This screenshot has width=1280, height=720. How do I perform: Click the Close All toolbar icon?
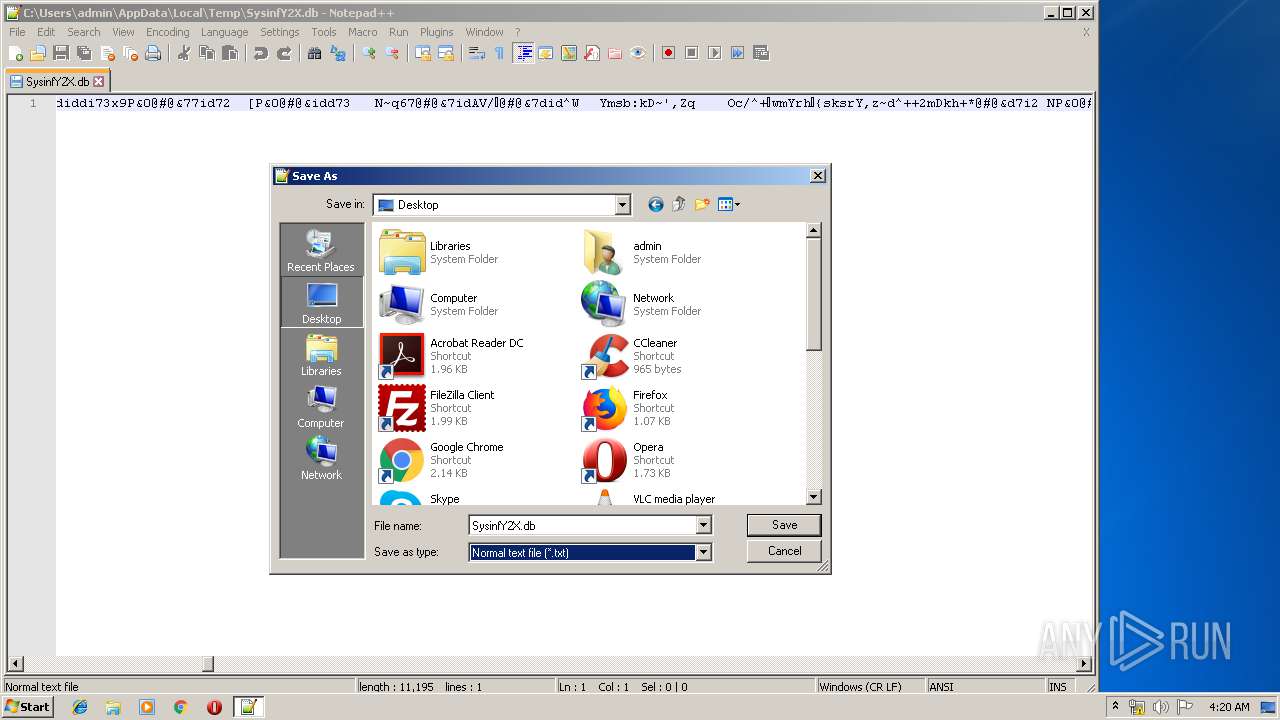tap(130, 53)
